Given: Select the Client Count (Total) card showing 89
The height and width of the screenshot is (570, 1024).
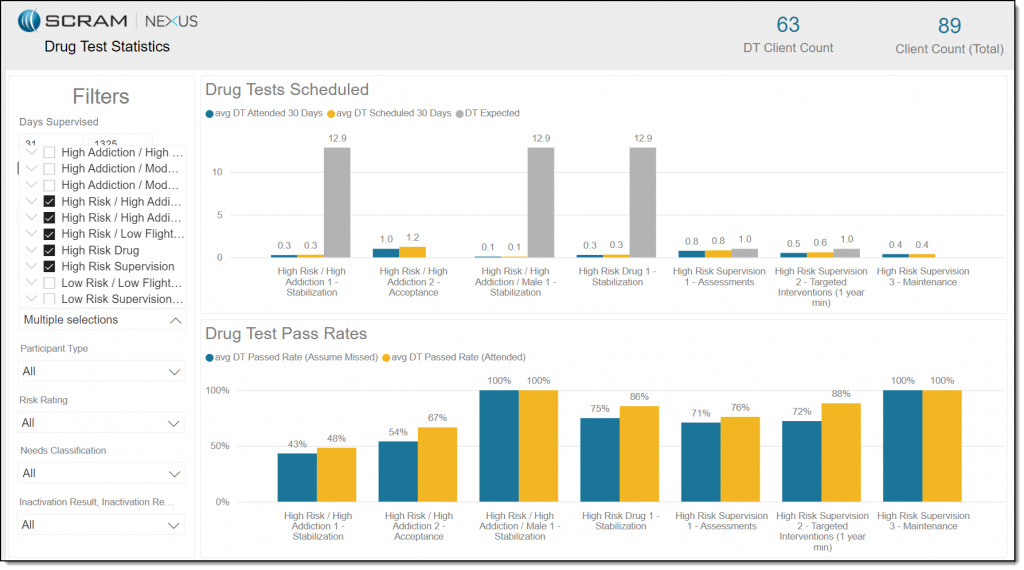Looking at the screenshot, I should tap(949, 35).
